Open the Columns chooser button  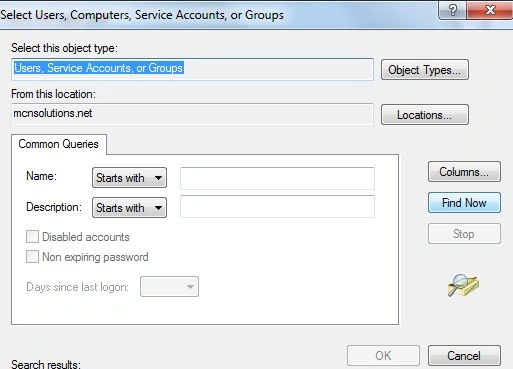click(464, 172)
